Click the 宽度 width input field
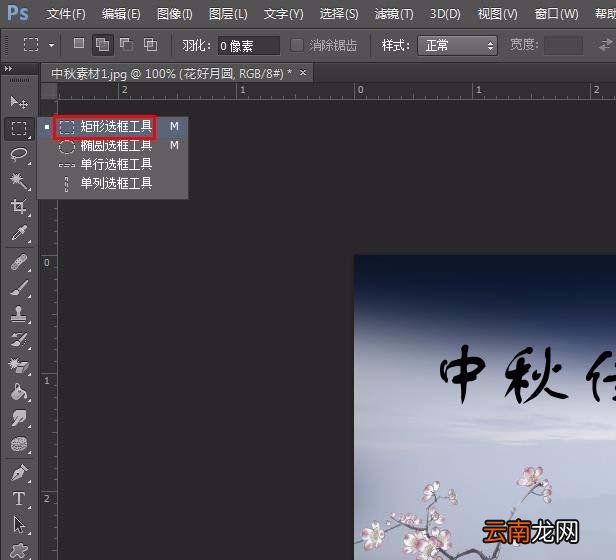The width and height of the screenshot is (616, 560). tap(563, 46)
